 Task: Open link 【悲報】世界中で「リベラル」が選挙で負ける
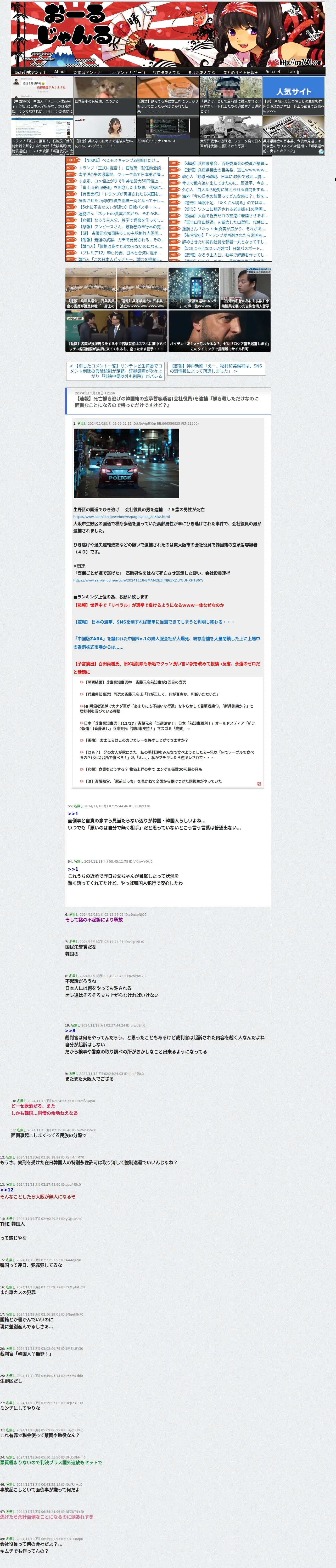149,605
